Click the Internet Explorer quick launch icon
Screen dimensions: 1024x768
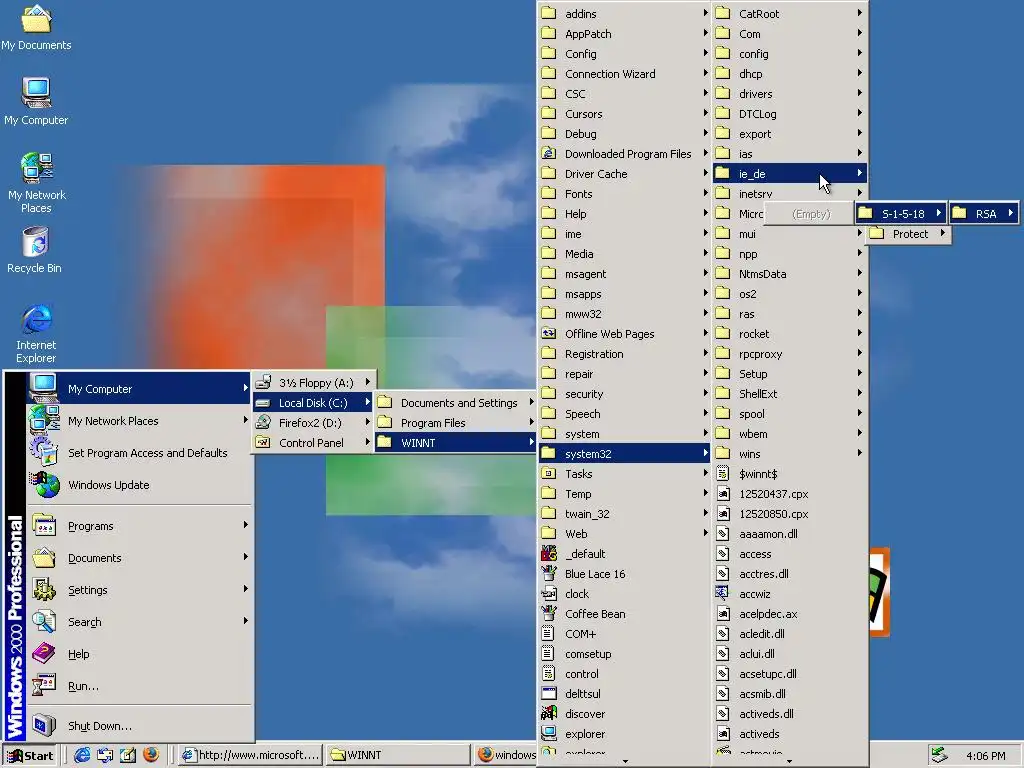click(82, 755)
